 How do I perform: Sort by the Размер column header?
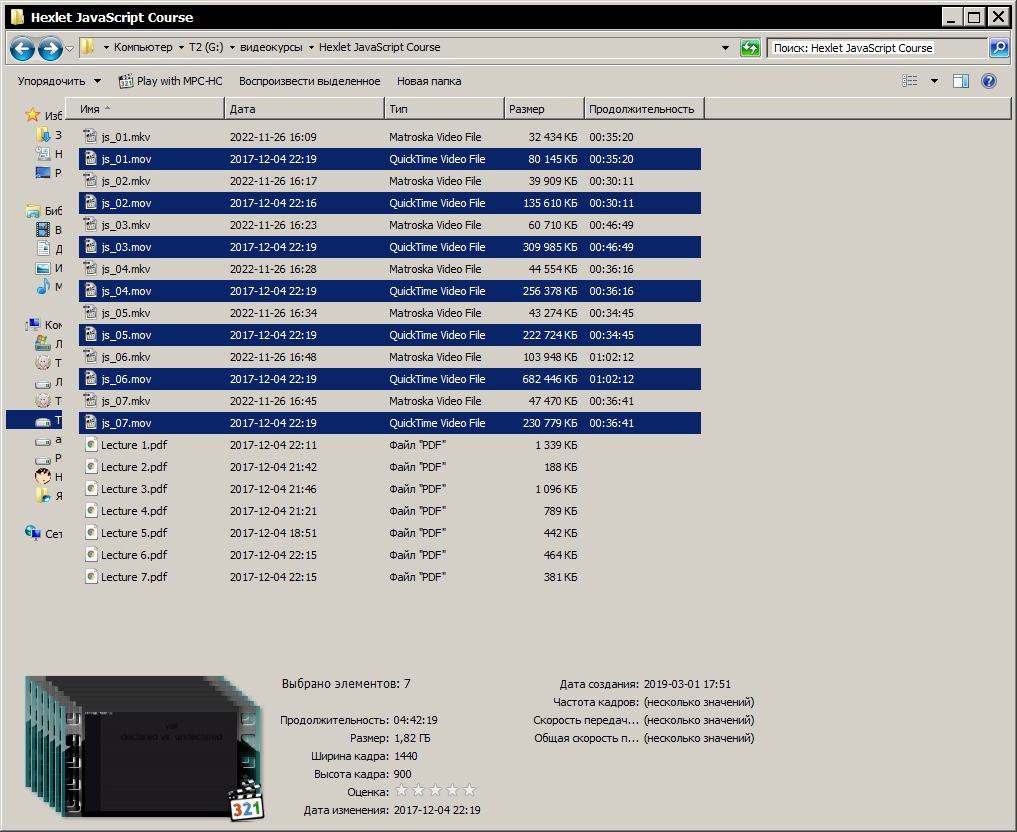point(544,108)
